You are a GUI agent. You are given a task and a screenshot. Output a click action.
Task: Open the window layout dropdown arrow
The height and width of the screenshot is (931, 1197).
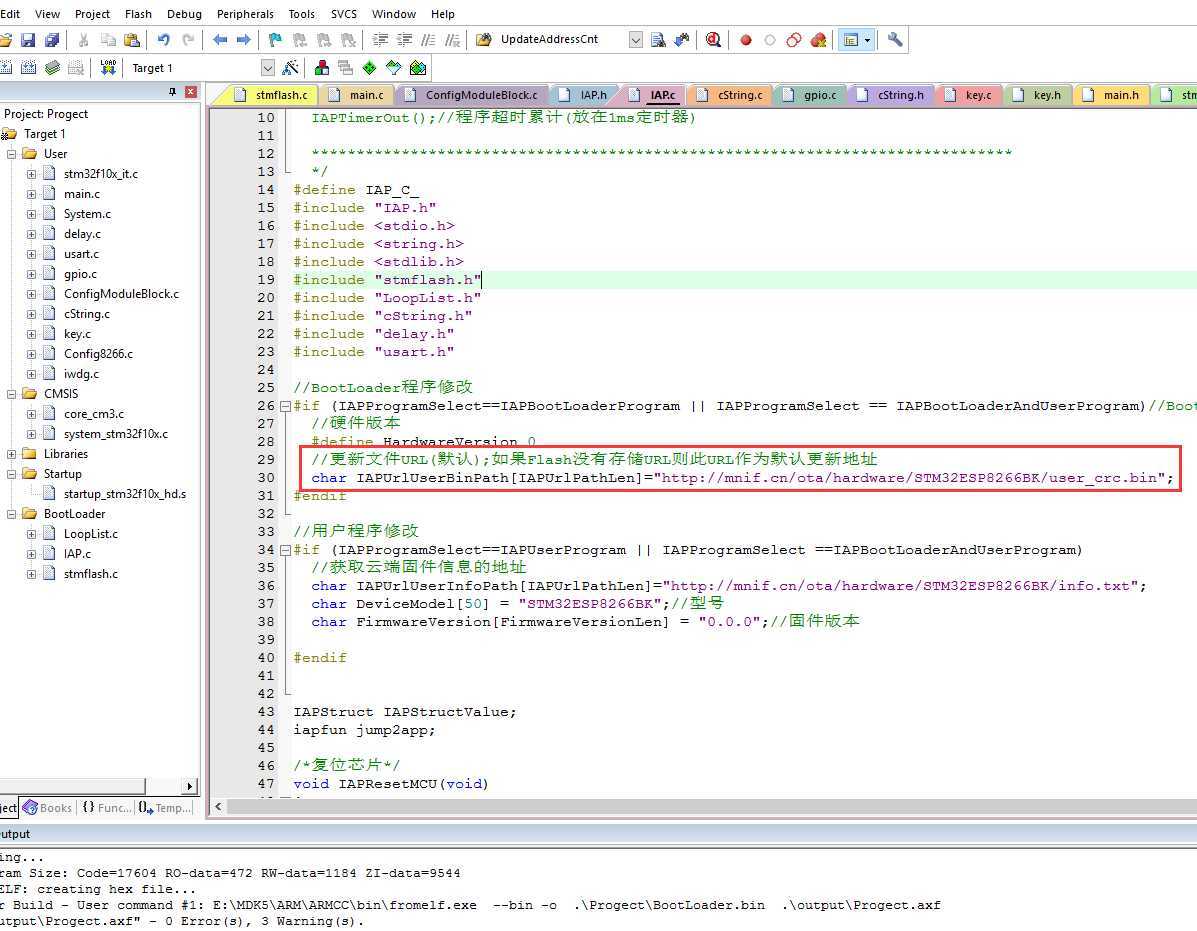tap(867, 40)
